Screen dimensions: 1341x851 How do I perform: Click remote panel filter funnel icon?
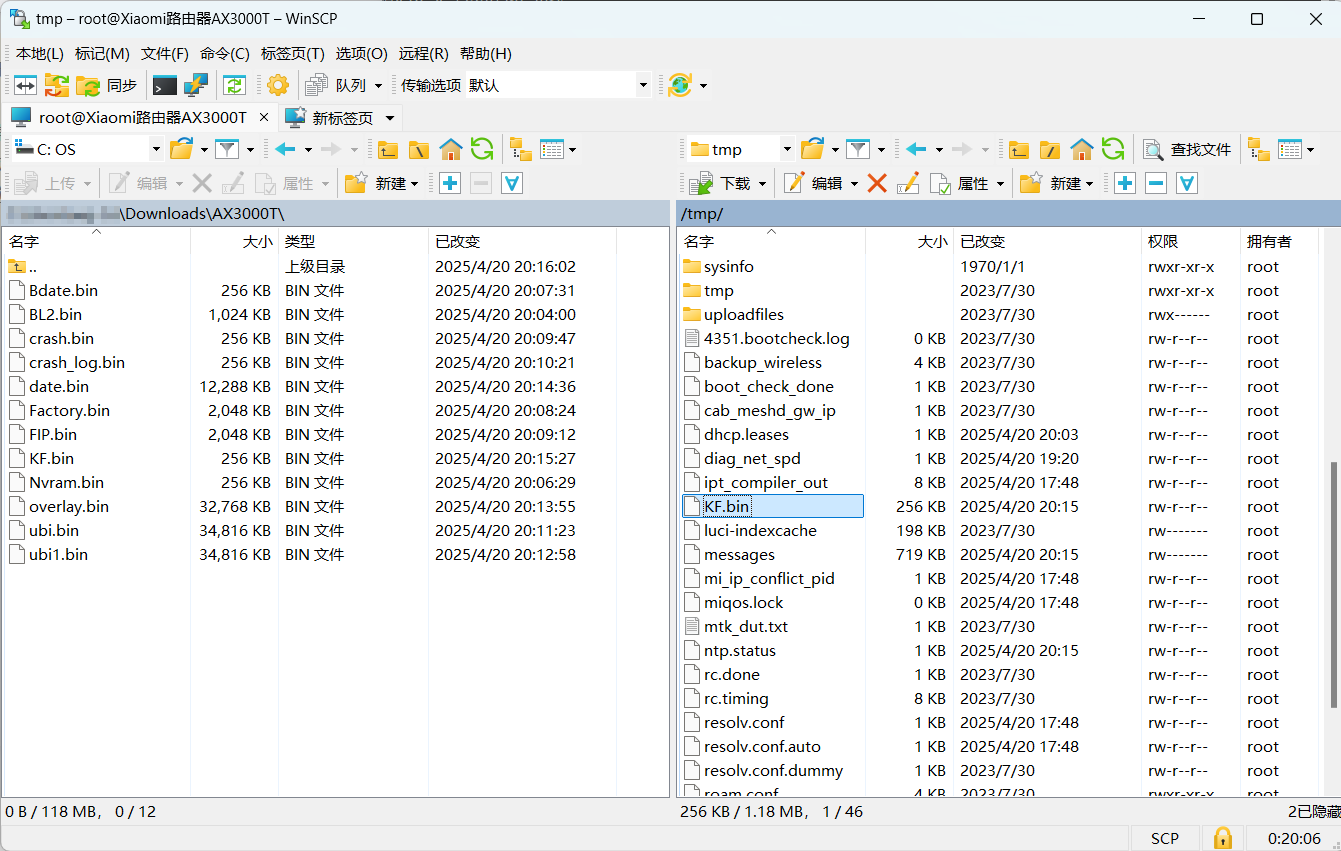click(858, 149)
